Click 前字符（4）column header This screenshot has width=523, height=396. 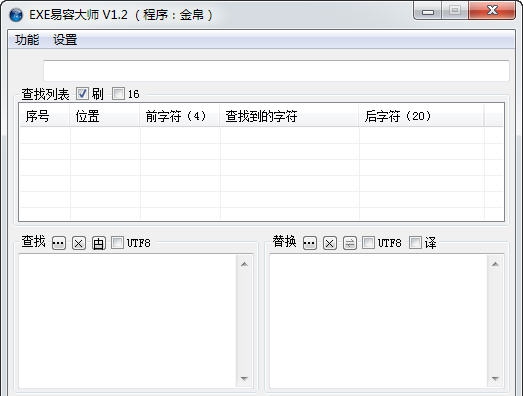[x=180, y=116]
